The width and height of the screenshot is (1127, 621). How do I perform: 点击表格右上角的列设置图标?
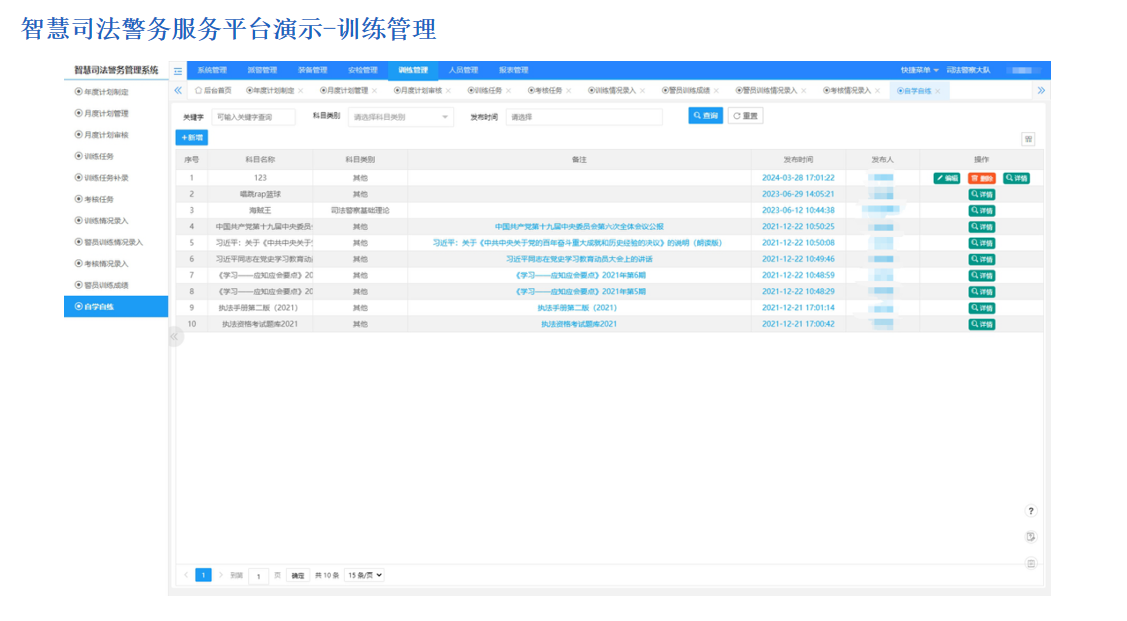[x=1028, y=140]
